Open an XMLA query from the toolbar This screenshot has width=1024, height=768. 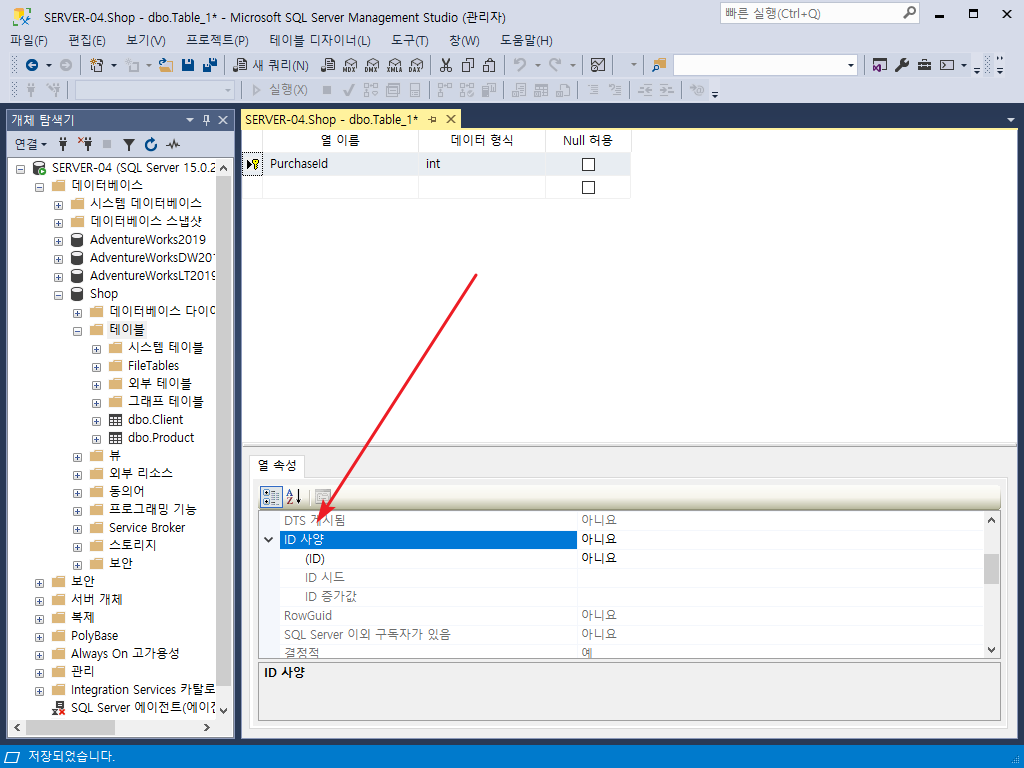[x=394, y=65]
